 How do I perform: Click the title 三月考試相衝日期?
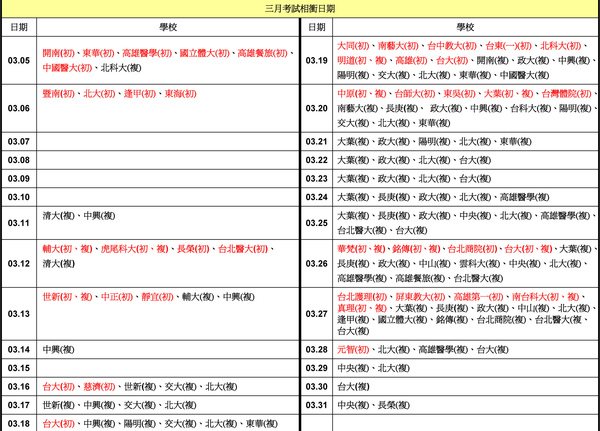click(300, 9)
